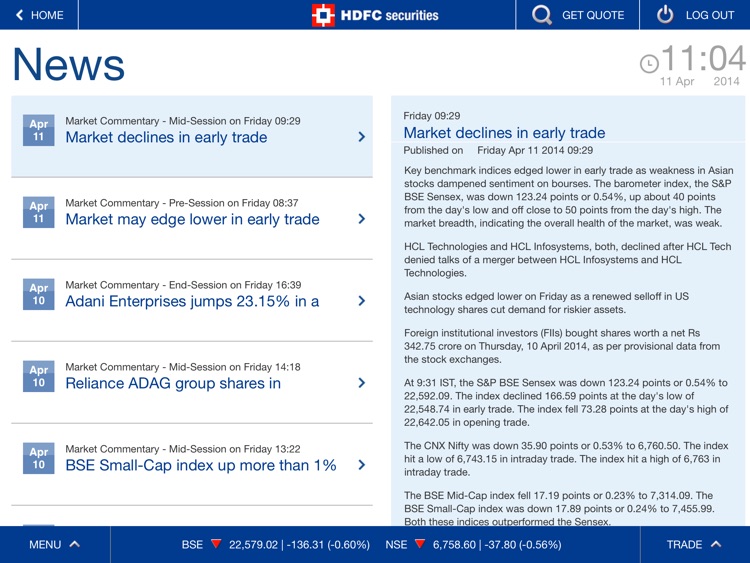Go back using the HOME arrow icon
750x563 pixels.
20,15
